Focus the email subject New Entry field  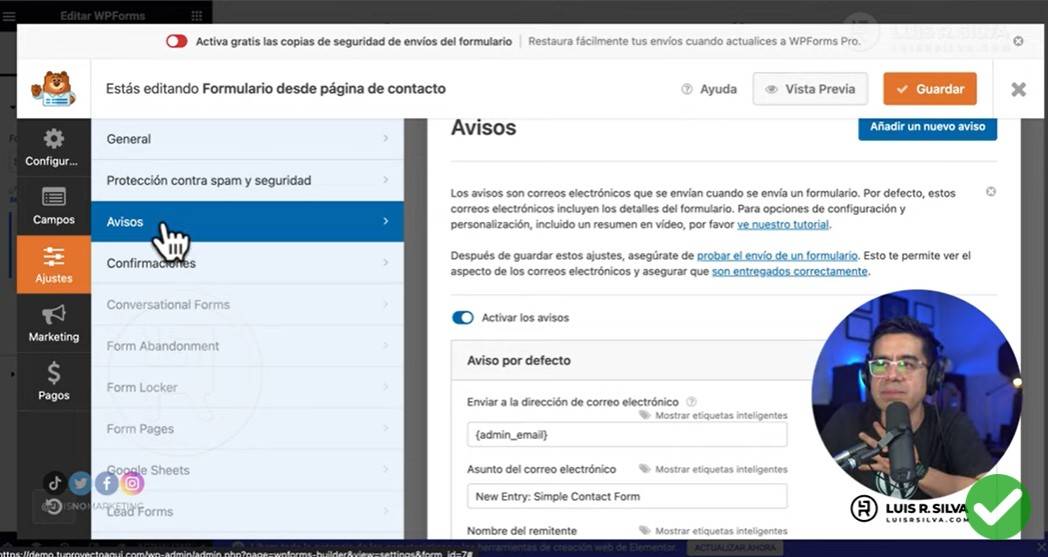tap(627, 496)
